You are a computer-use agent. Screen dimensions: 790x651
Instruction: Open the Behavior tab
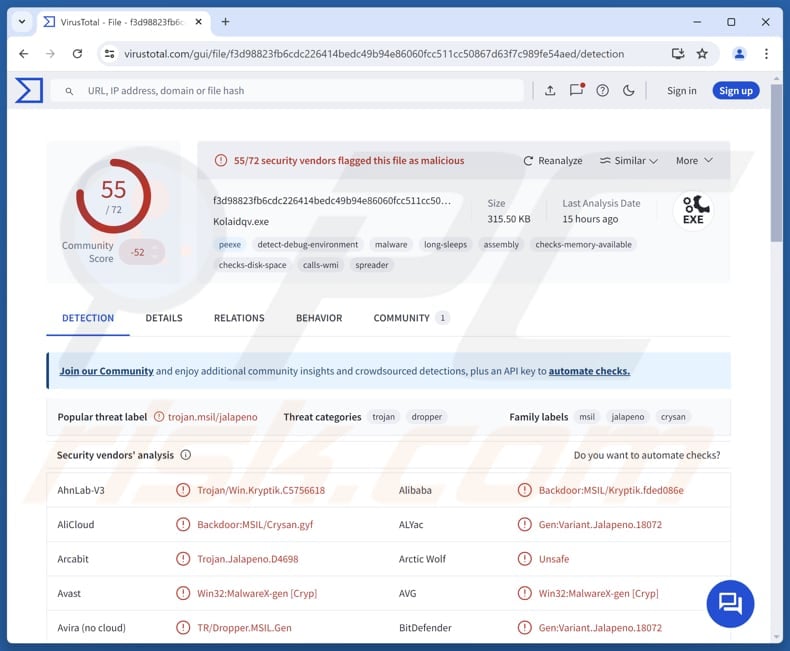[x=319, y=318]
